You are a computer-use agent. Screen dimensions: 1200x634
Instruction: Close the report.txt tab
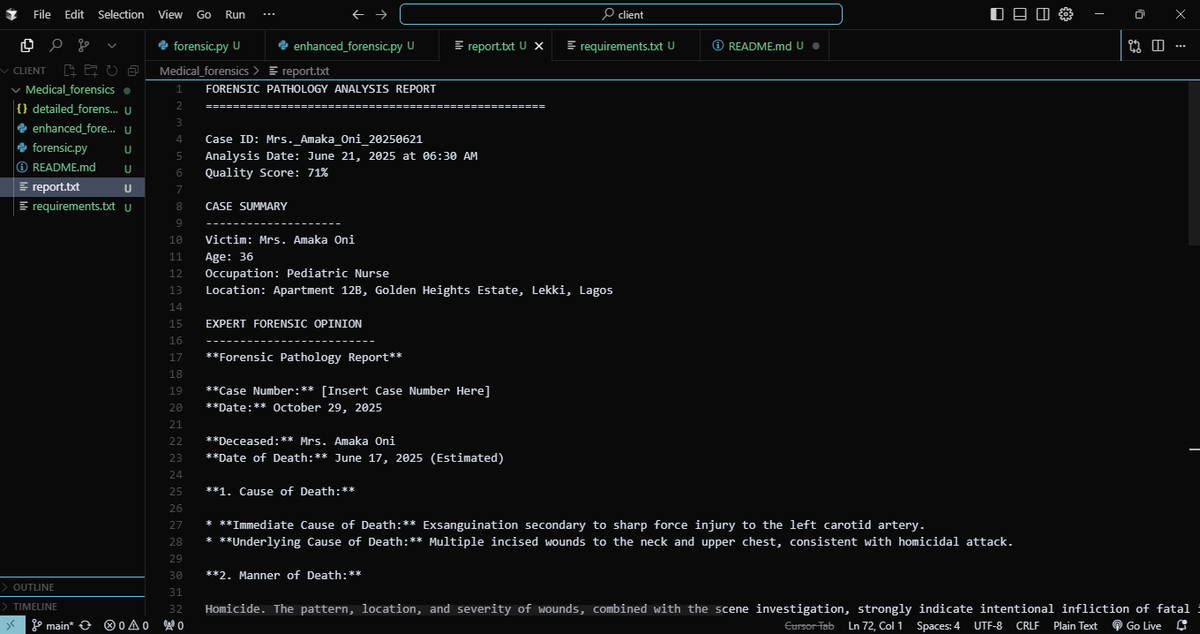click(x=539, y=46)
